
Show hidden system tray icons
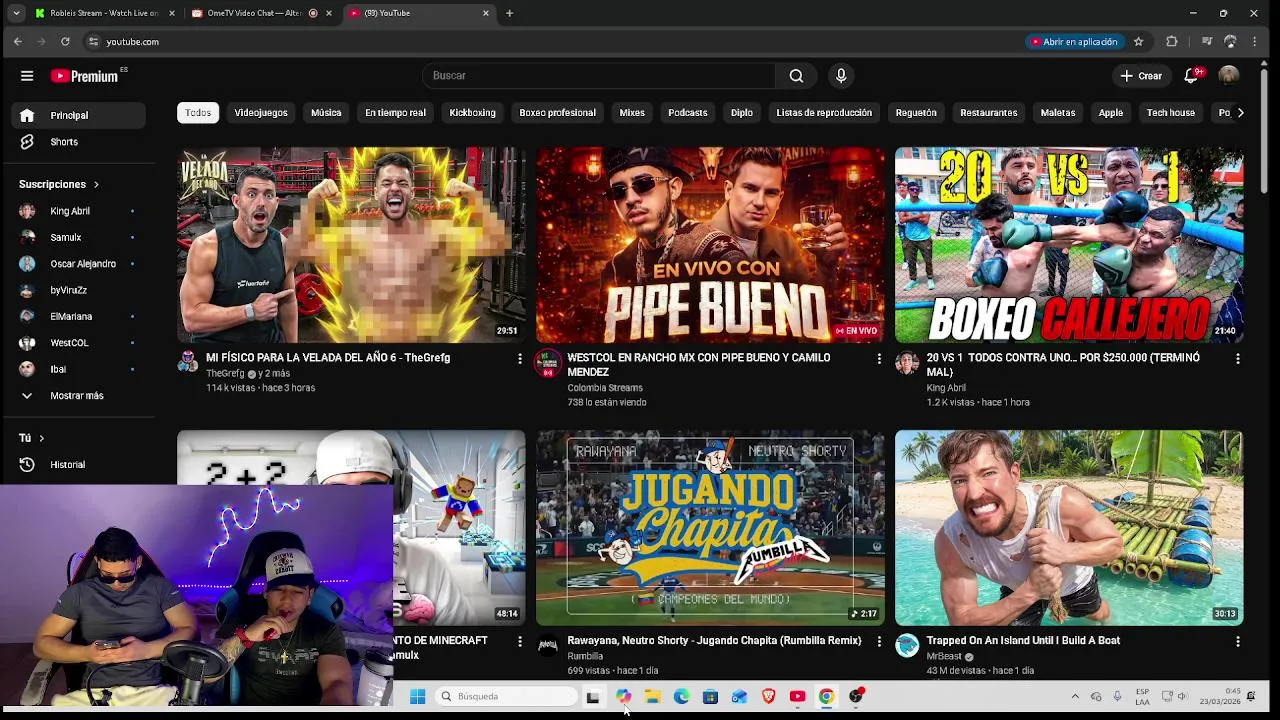click(x=1075, y=697)
